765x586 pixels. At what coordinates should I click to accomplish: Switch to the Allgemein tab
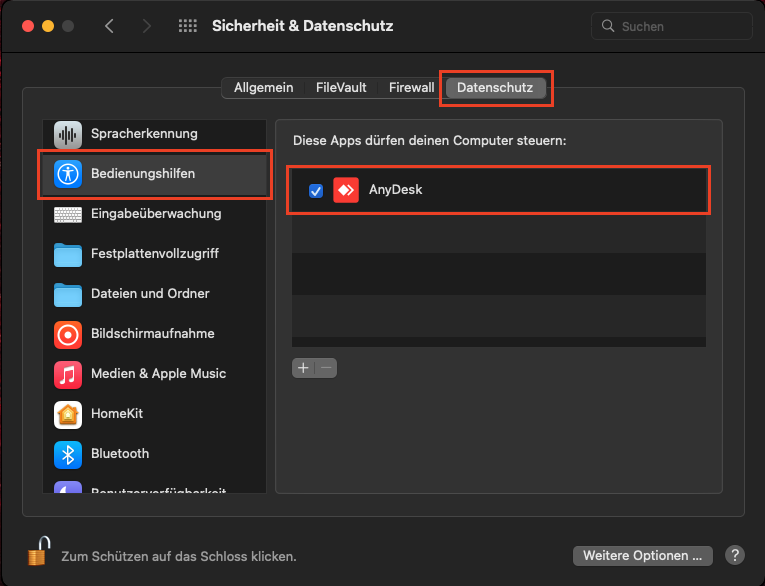(x=263, y=88)
